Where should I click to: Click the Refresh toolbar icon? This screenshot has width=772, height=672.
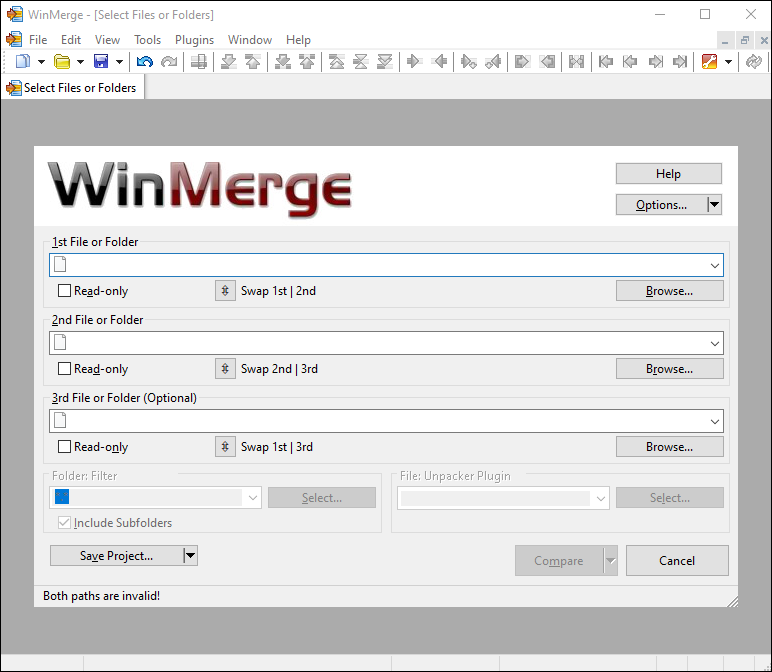[x=753, y=62]
